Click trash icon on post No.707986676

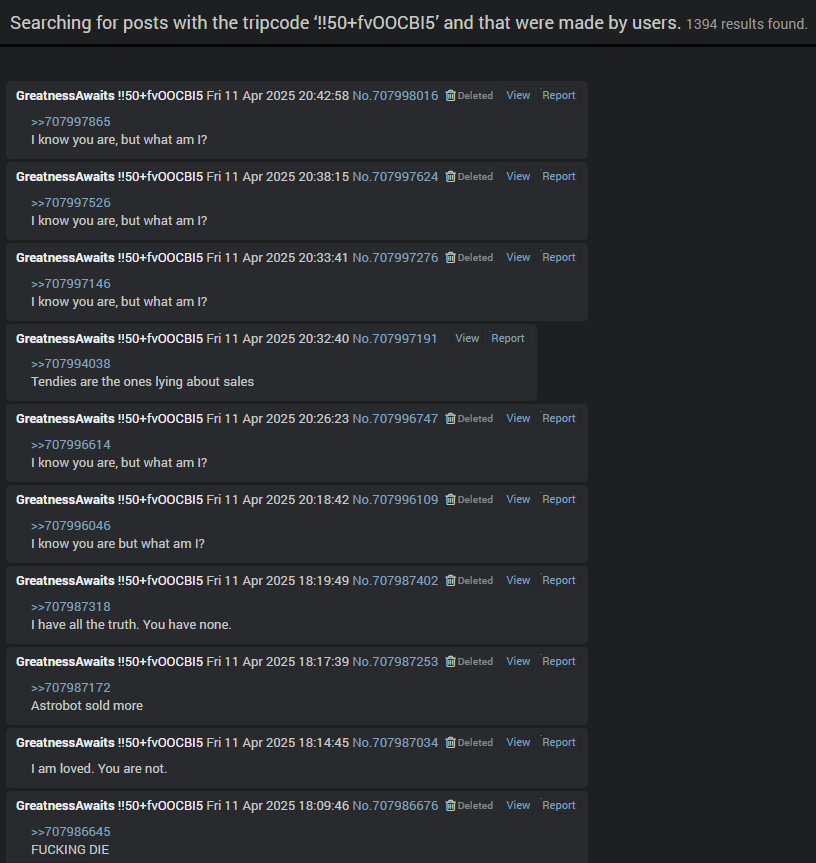coord(450,806)
